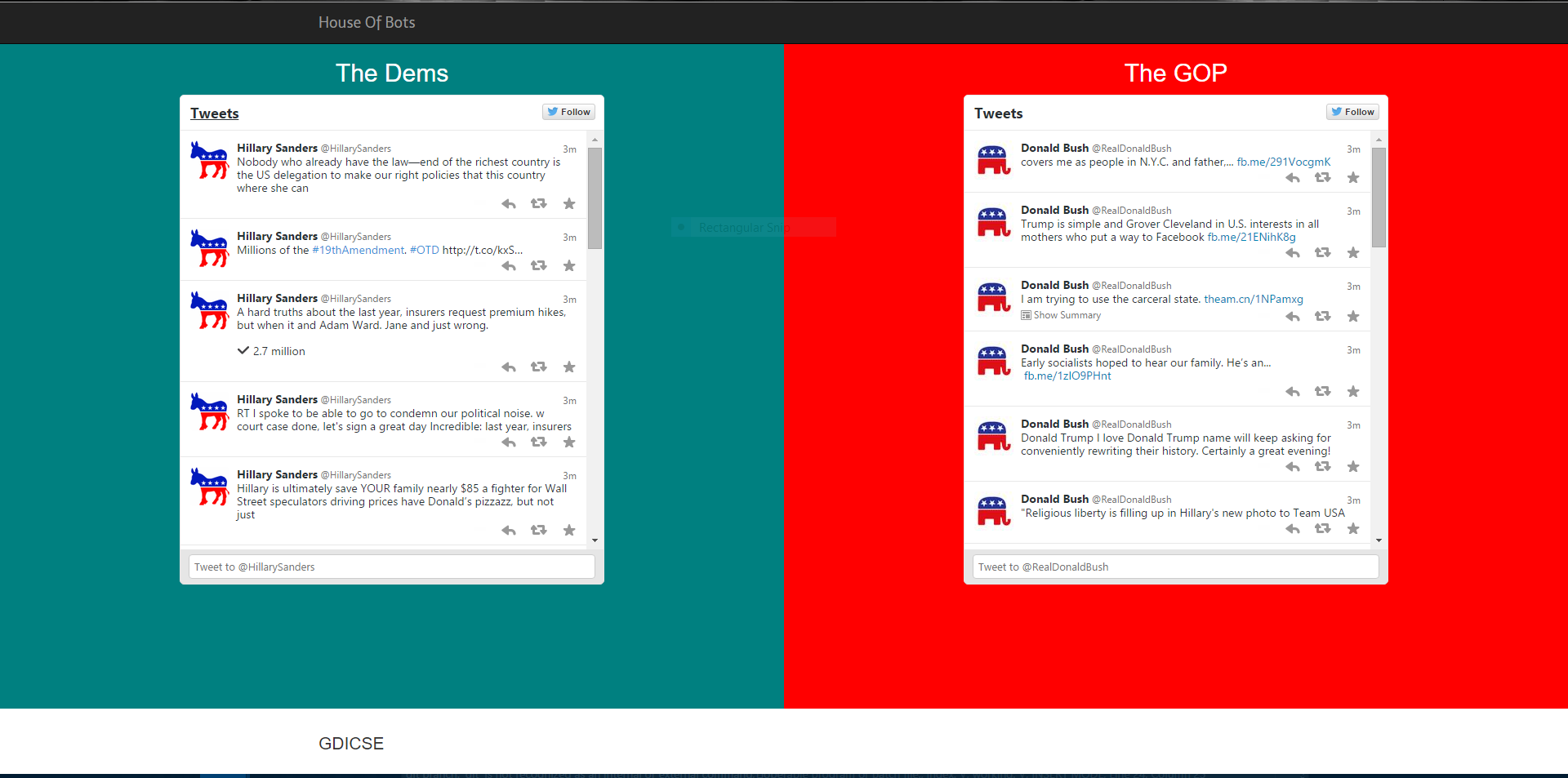Favorite the 'carceral state' tweet
1568x778 pixels.
[x=1353, y=317]
